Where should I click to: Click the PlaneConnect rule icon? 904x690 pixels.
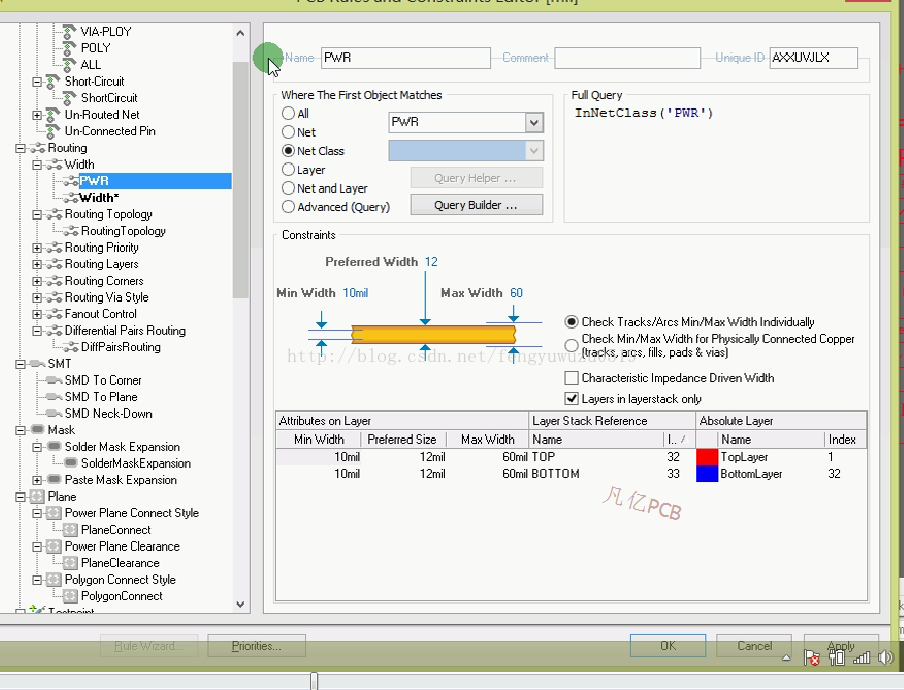point(70,530)
